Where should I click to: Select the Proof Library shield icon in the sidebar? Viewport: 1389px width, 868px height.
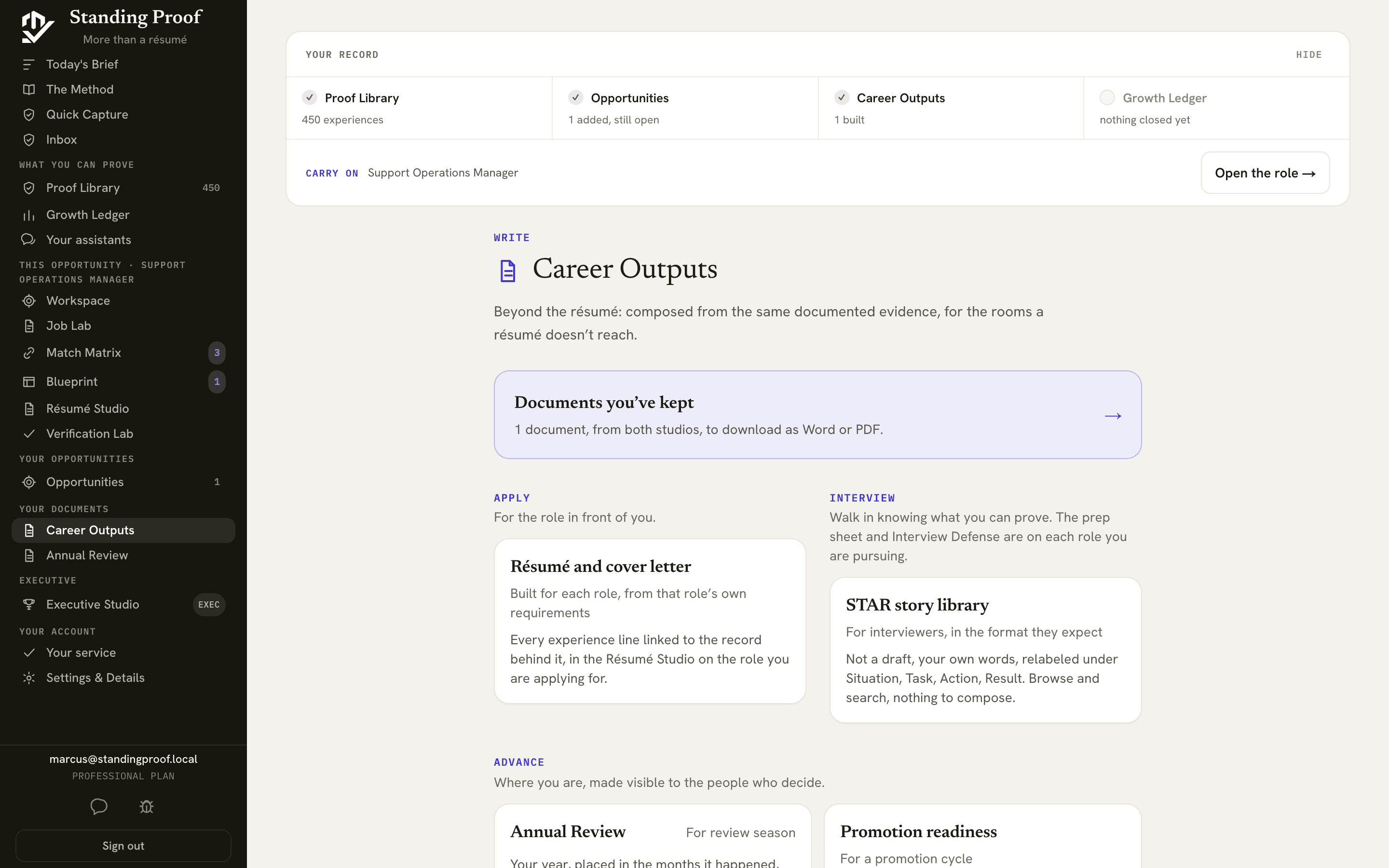(x=29, y=188)
